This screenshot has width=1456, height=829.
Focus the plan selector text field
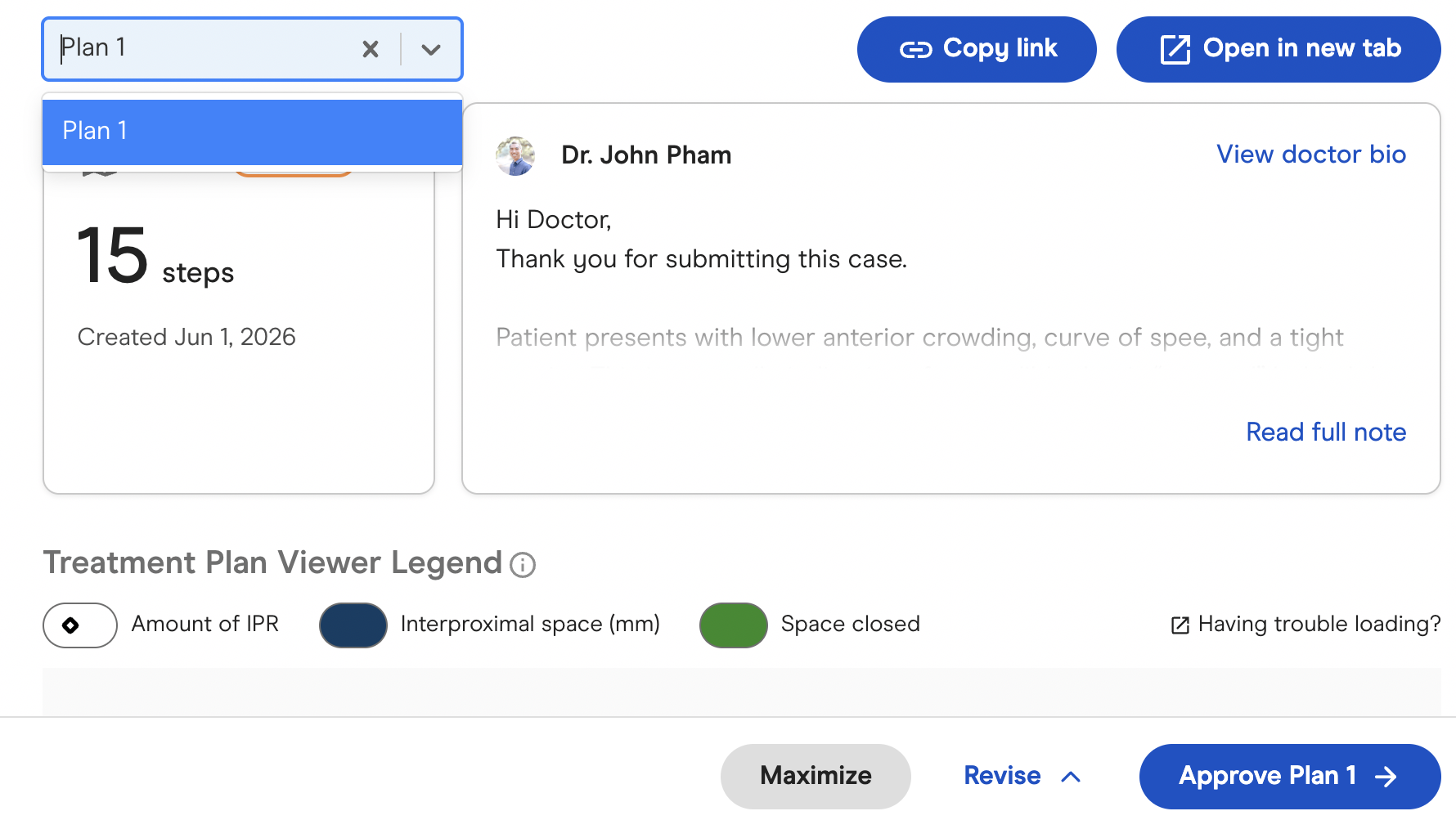[x=204, y=48]
